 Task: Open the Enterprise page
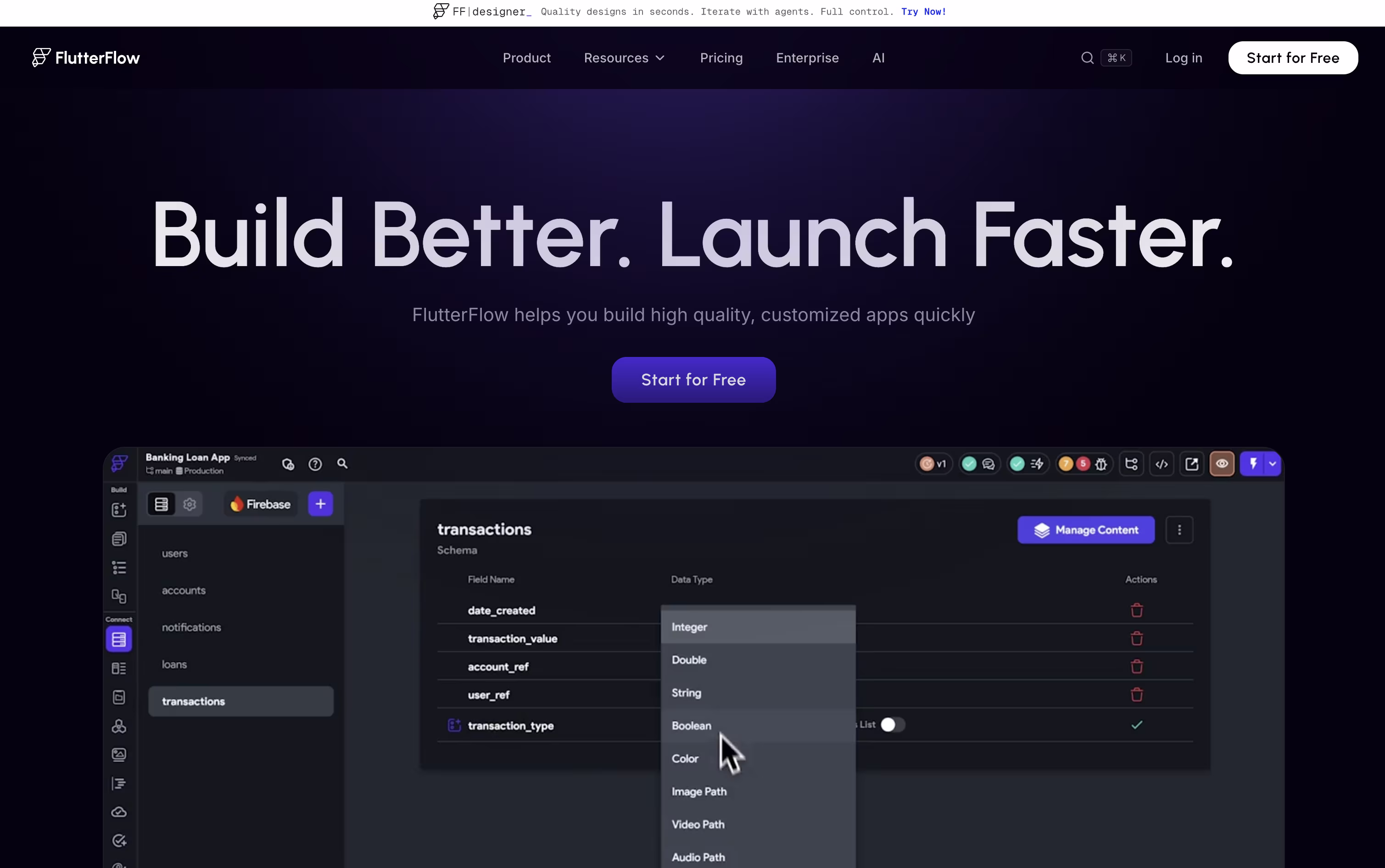coord(807,58)
